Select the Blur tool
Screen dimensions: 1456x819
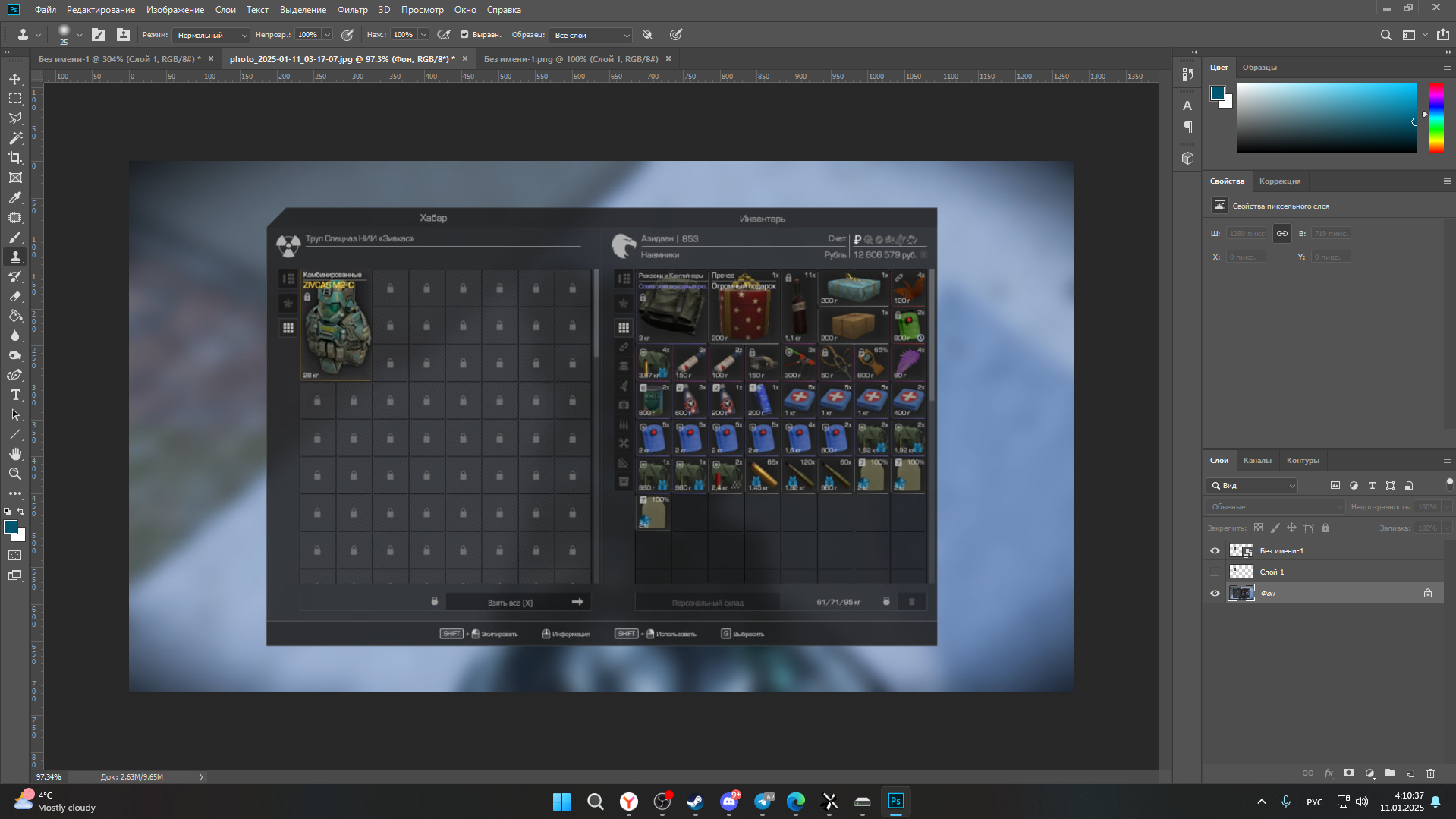[x=15, y=335]
